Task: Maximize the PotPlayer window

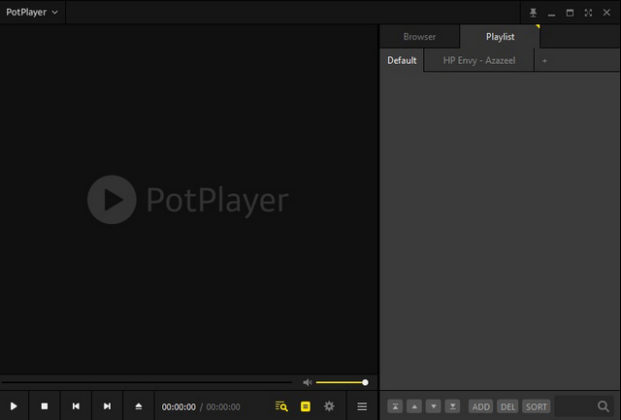Action: click(x=570, y=13)
